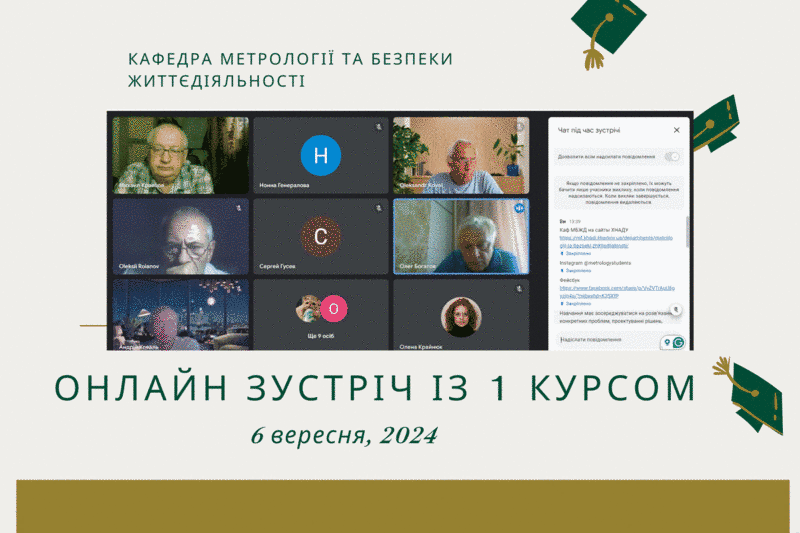Image resolution: width=800 pixels, height=533 pixels.
Task: Select the Олена Крайнюк participant tile
Action: click(x=461, y=314)
